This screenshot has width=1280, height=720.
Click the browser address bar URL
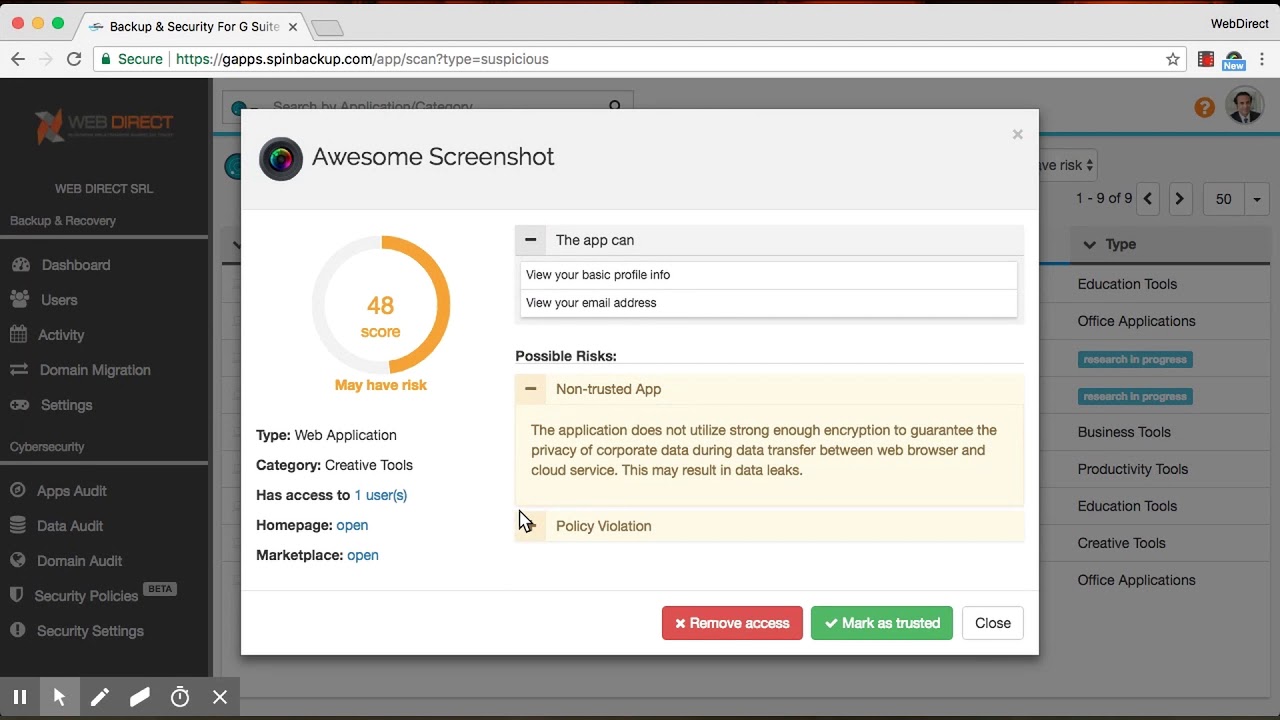coord(362,59)
